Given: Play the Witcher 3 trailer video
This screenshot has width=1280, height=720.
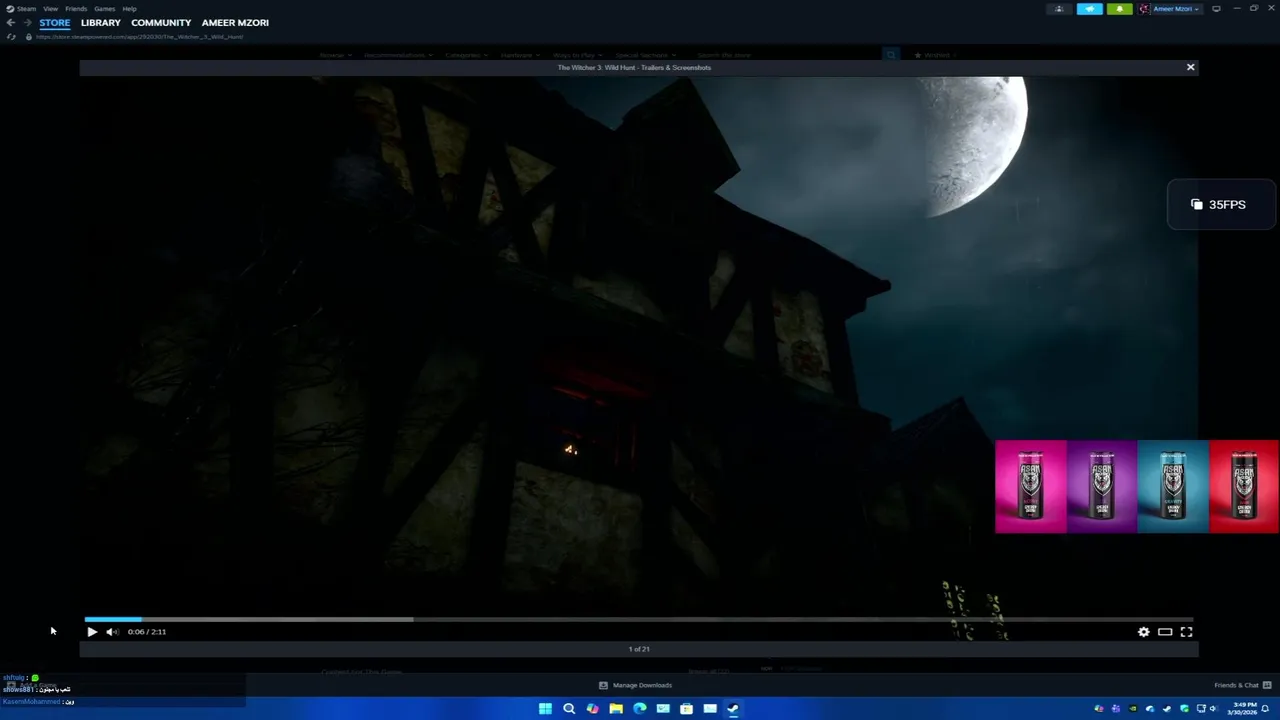Looking at the screenshot, I should coord(92,632).
